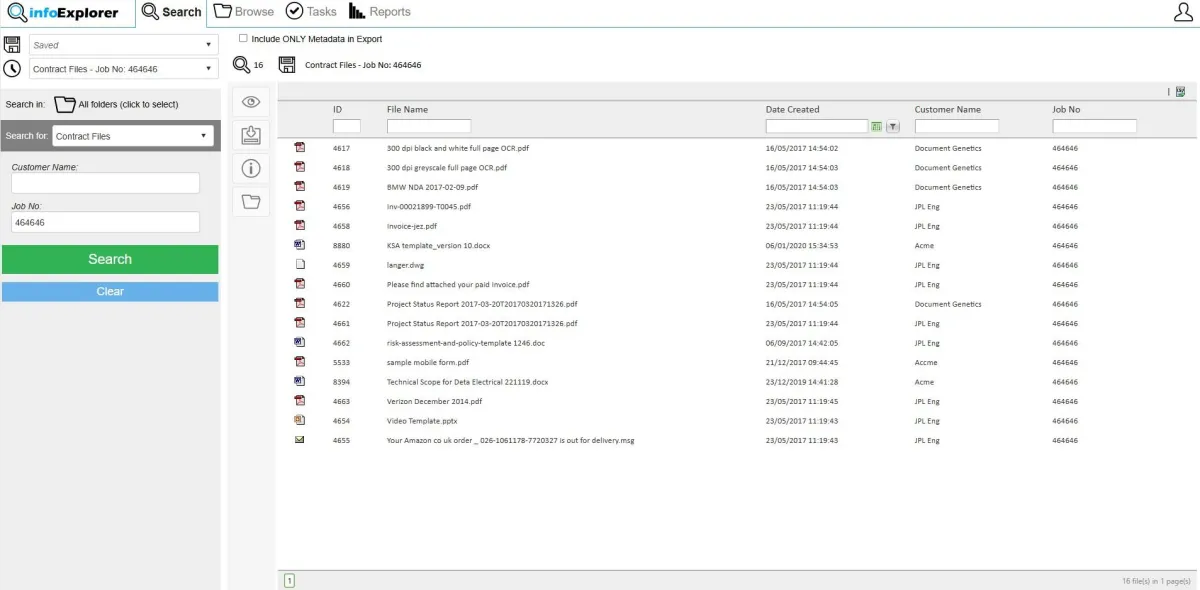1200x590 pixels.
Task: Open the download/export tool icon
Action: click(x=250, y=134)
